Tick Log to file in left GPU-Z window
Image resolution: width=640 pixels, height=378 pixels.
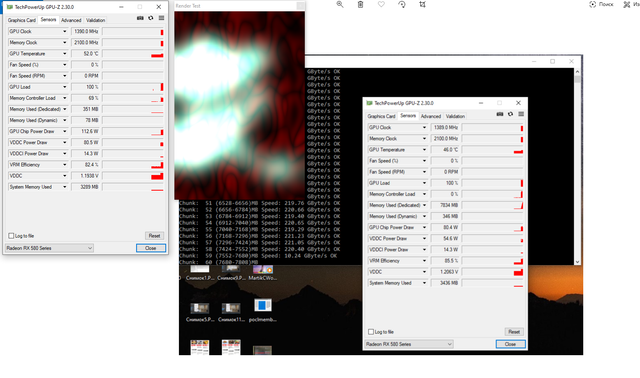[x=11, y=236]
